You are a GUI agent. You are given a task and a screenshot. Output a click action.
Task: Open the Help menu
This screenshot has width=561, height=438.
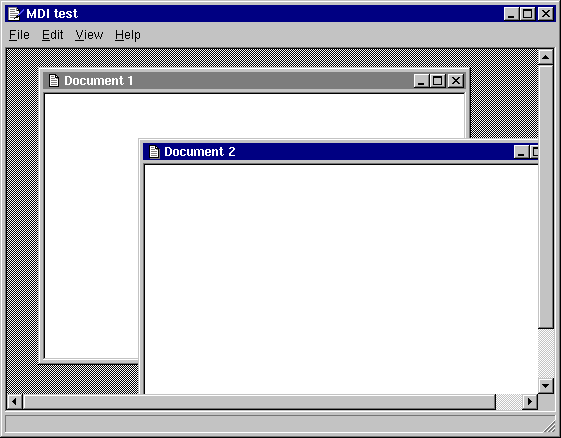click(x=128, y=35)
